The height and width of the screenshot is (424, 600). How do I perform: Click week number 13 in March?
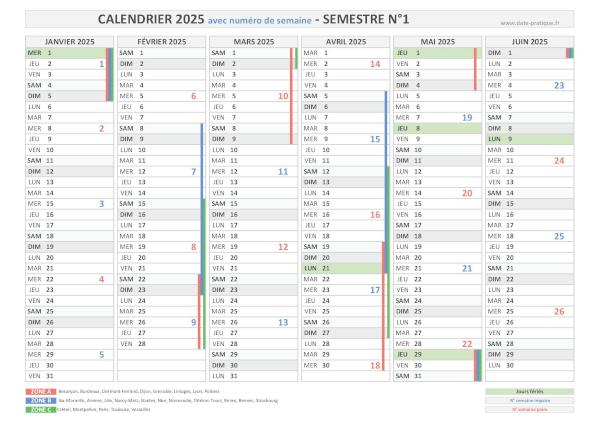point(283,322)
